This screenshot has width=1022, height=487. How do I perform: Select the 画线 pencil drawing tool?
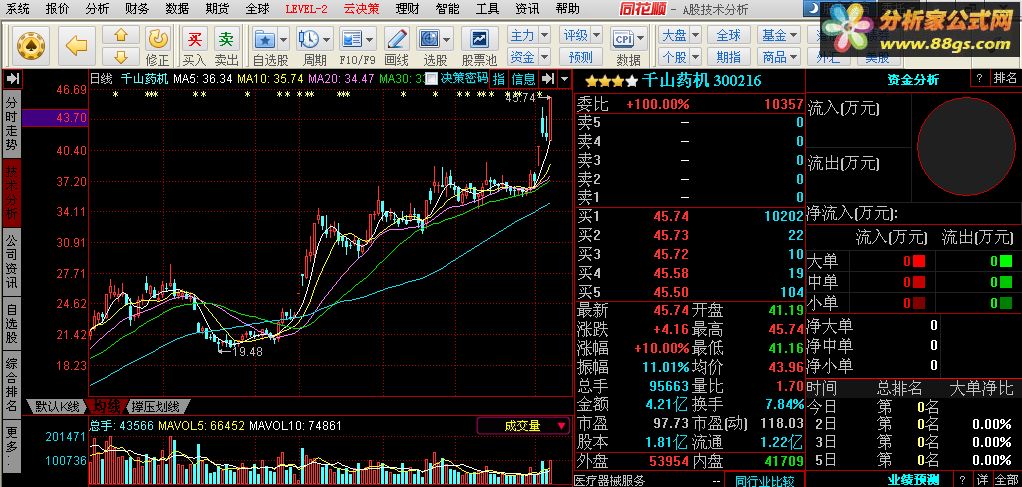[x=396, y=38]
